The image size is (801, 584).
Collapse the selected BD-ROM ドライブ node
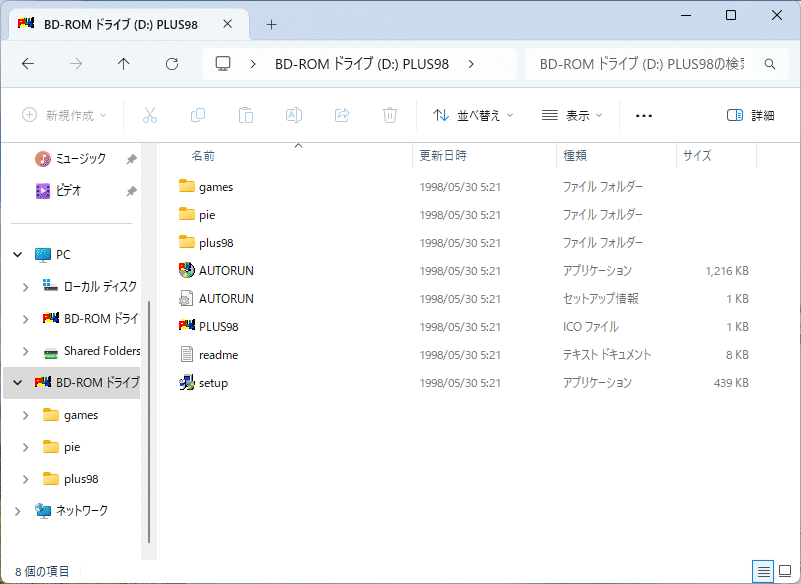click(18, 382)
